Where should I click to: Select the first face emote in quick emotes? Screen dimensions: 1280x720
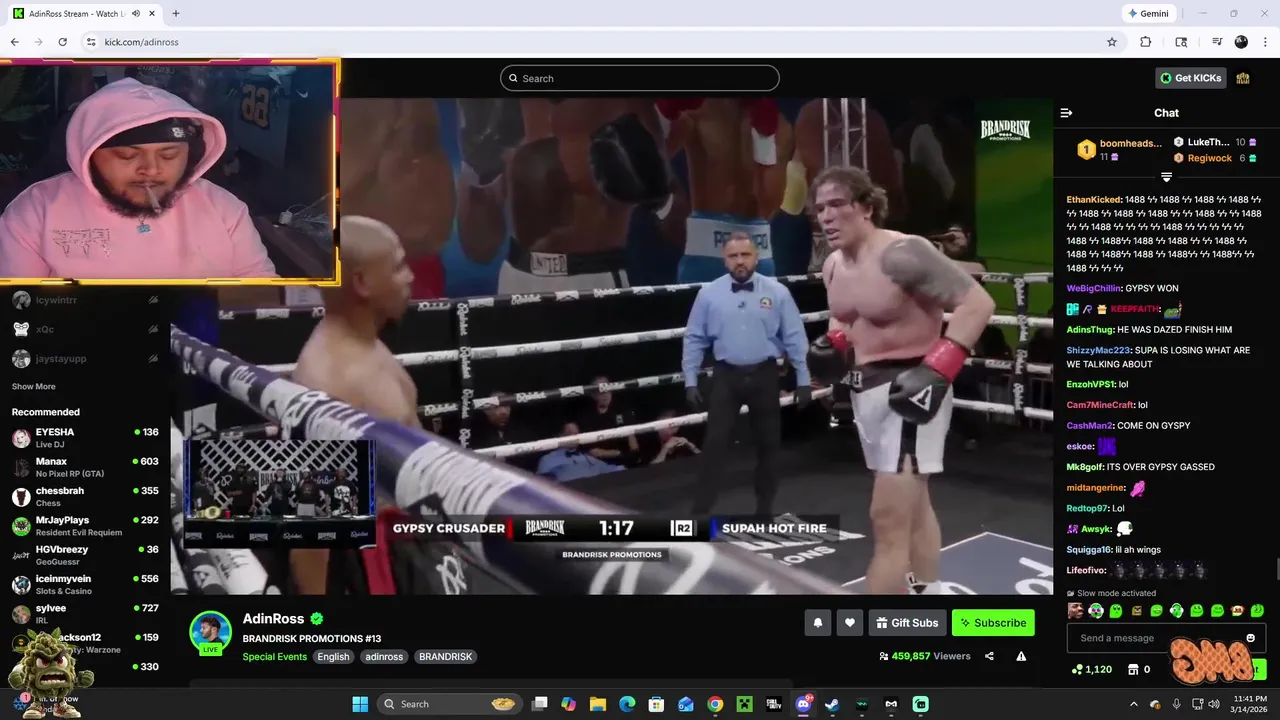click(1075, 610)
